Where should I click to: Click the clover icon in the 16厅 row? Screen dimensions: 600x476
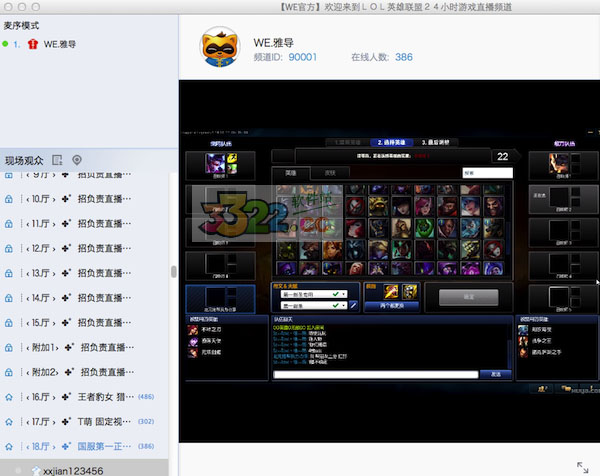coord(67,397)
